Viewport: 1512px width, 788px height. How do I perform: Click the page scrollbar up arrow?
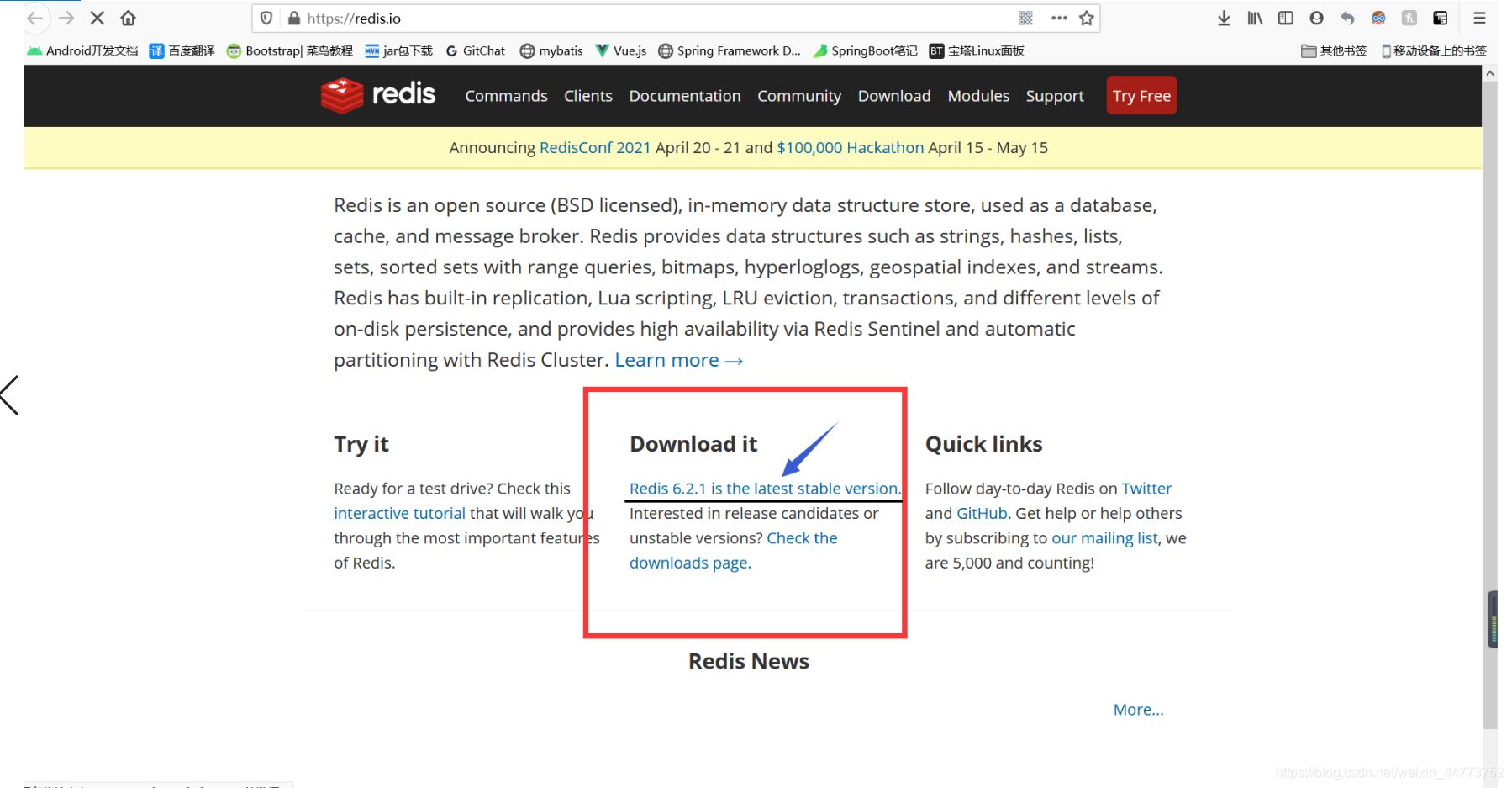(1490, 73)
